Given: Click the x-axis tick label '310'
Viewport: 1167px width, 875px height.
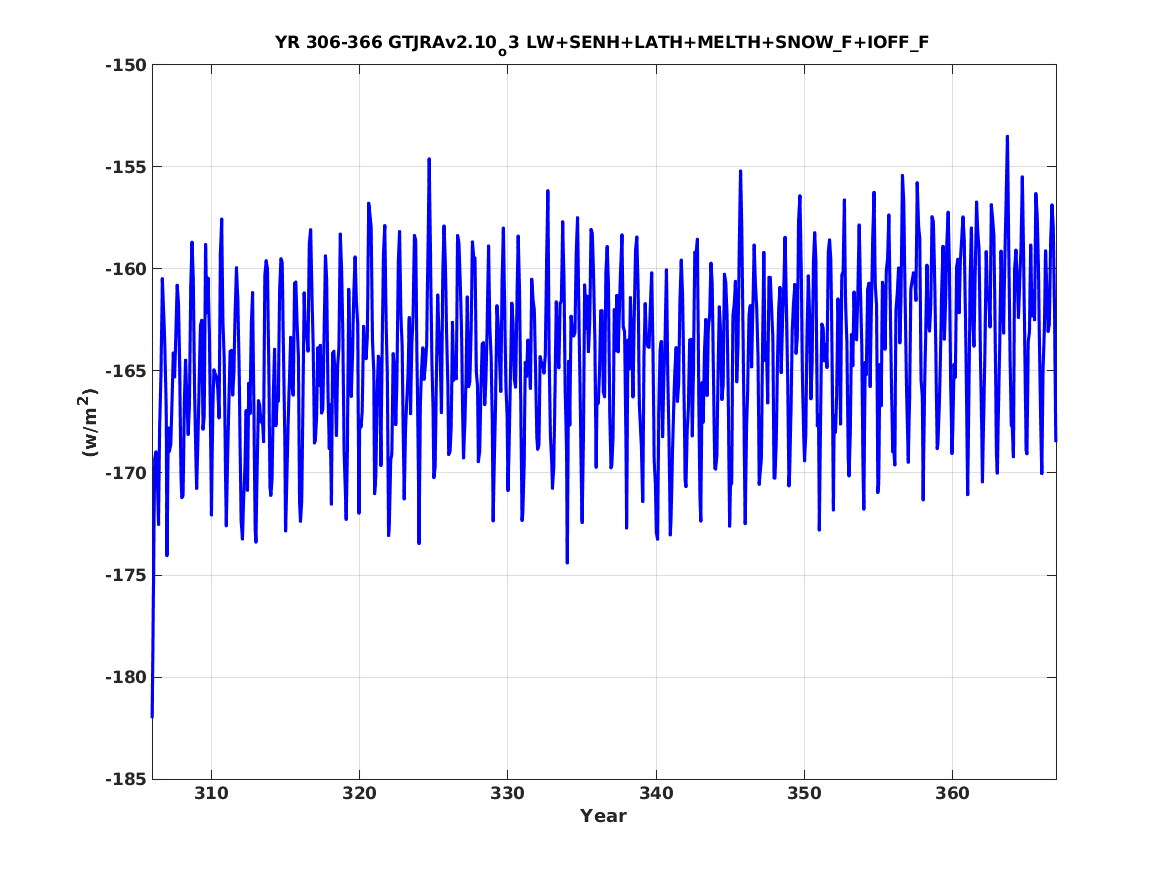Looking at the screenshot, I should pyautogui.click(x=211, y=794).
